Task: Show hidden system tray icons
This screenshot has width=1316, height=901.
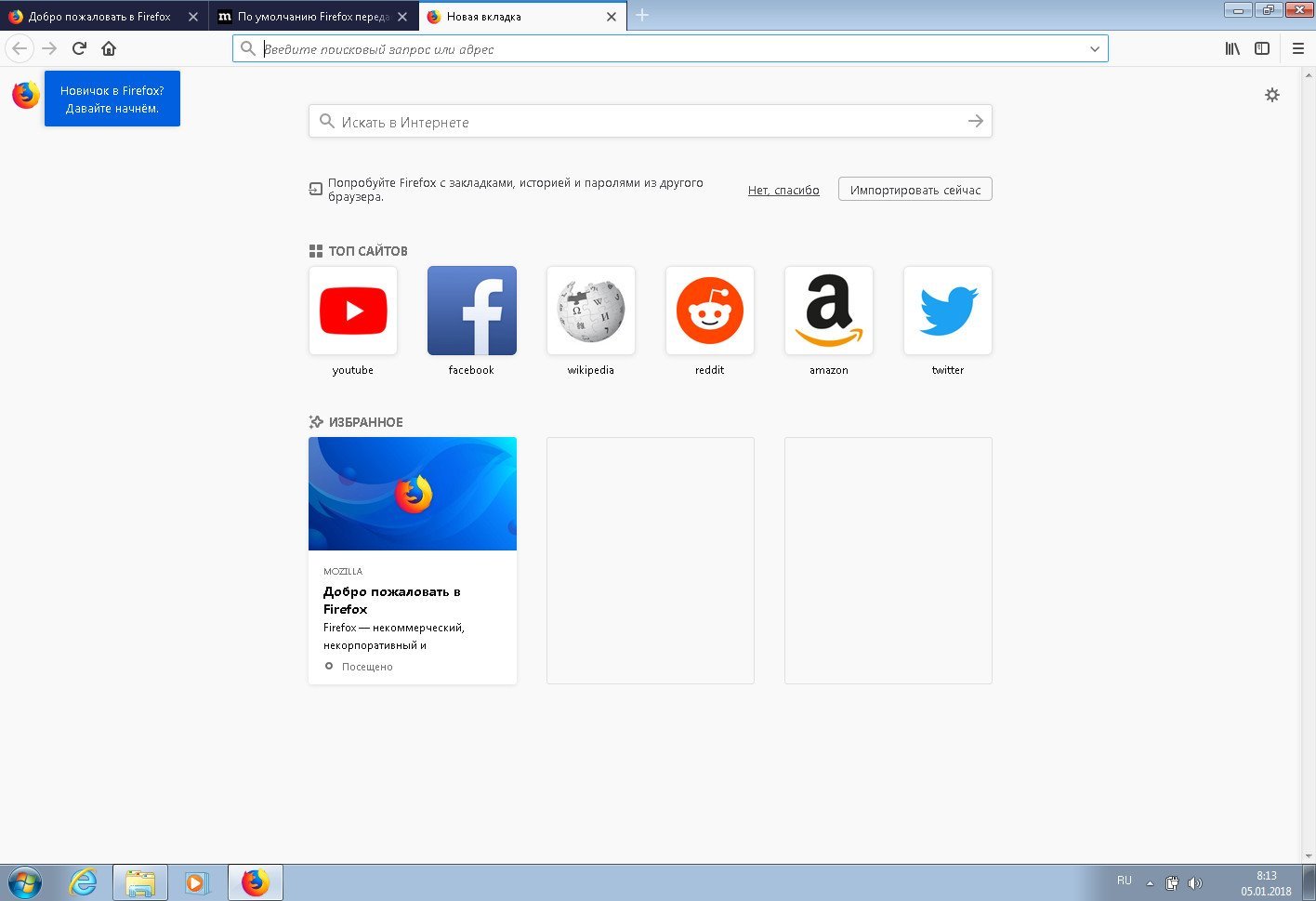Action: 1150,883
